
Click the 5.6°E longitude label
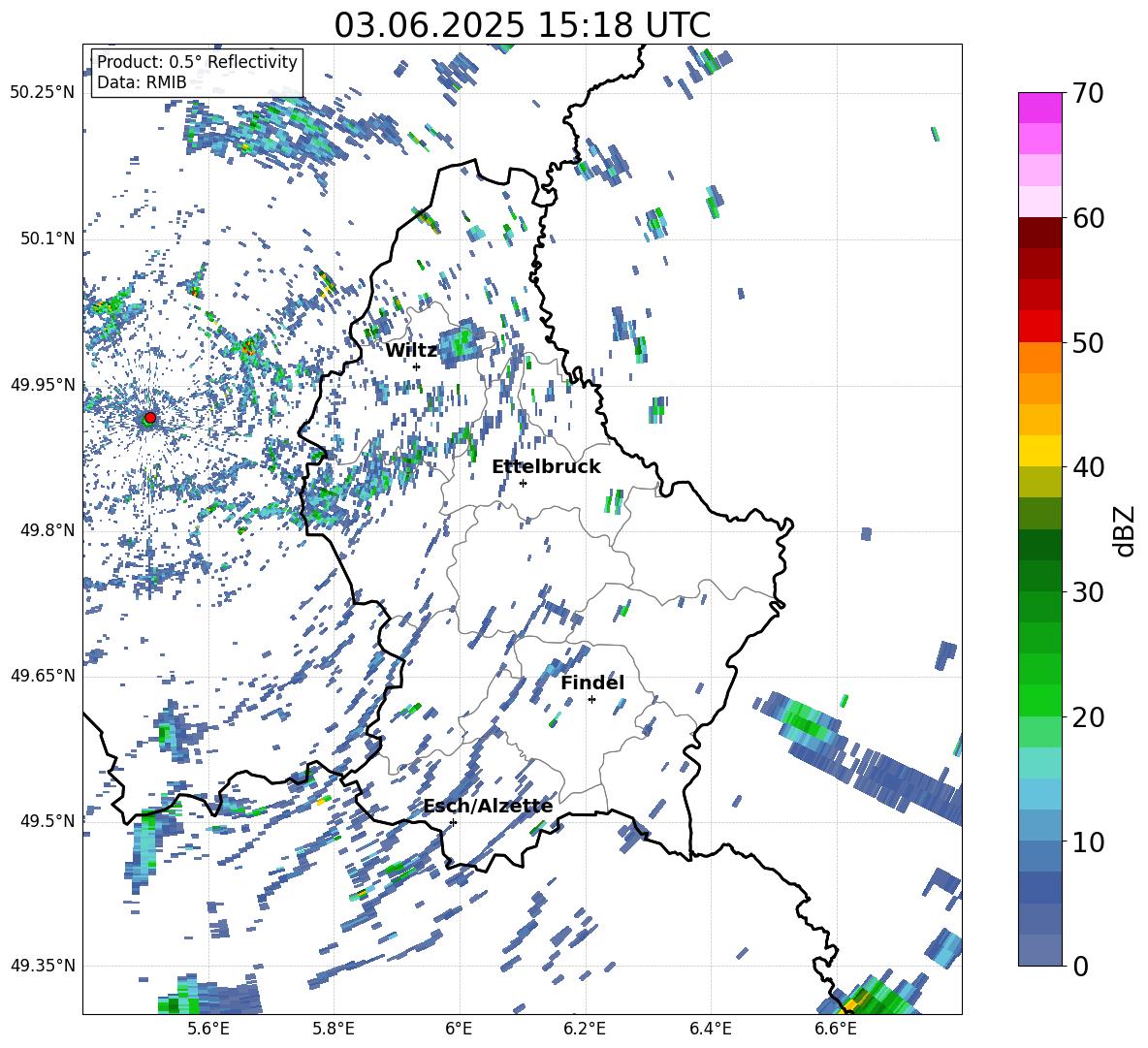[x=207, y=1029]
